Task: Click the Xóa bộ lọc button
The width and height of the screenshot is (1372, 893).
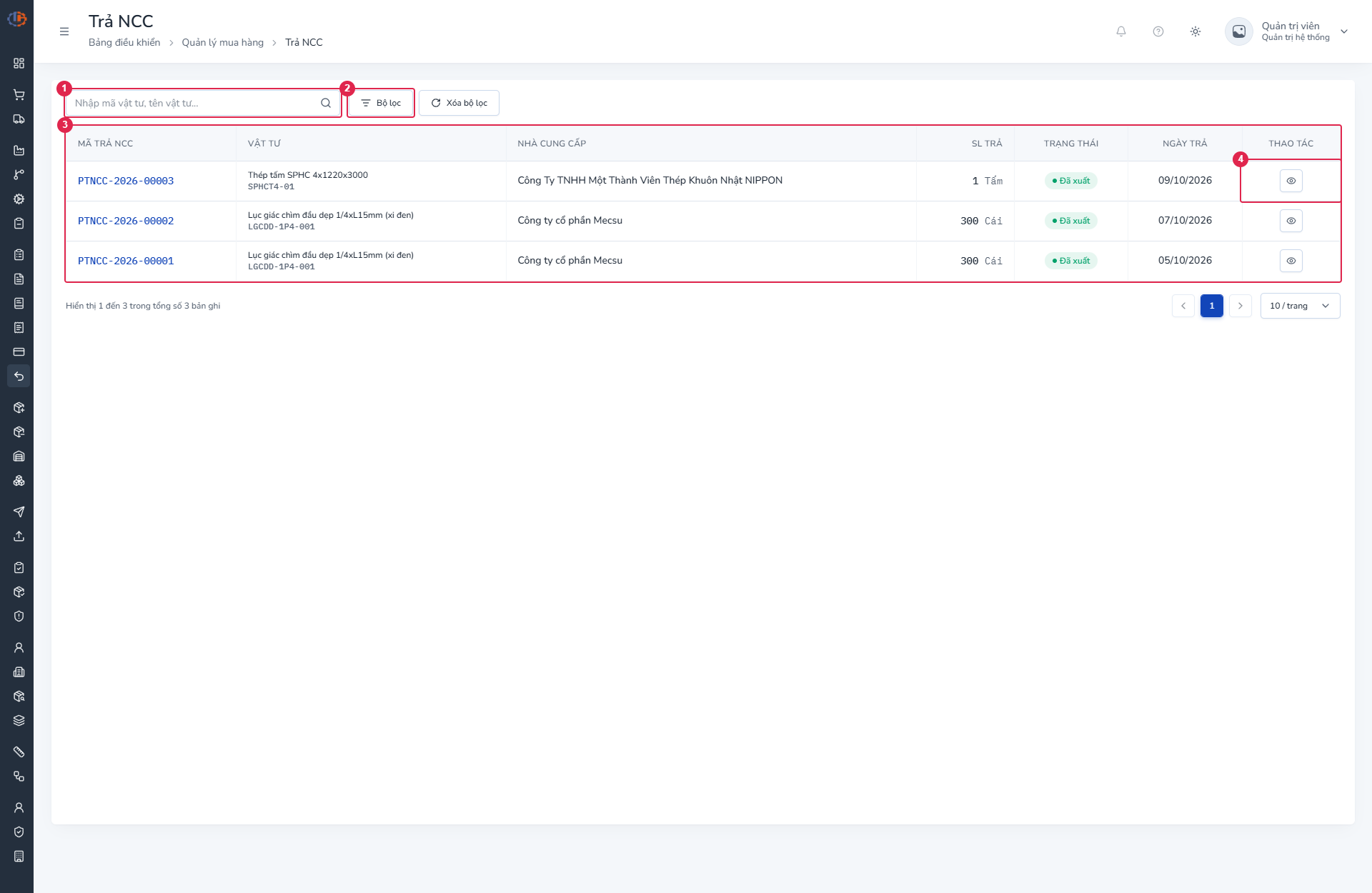Action: click(x=459, y=103)
